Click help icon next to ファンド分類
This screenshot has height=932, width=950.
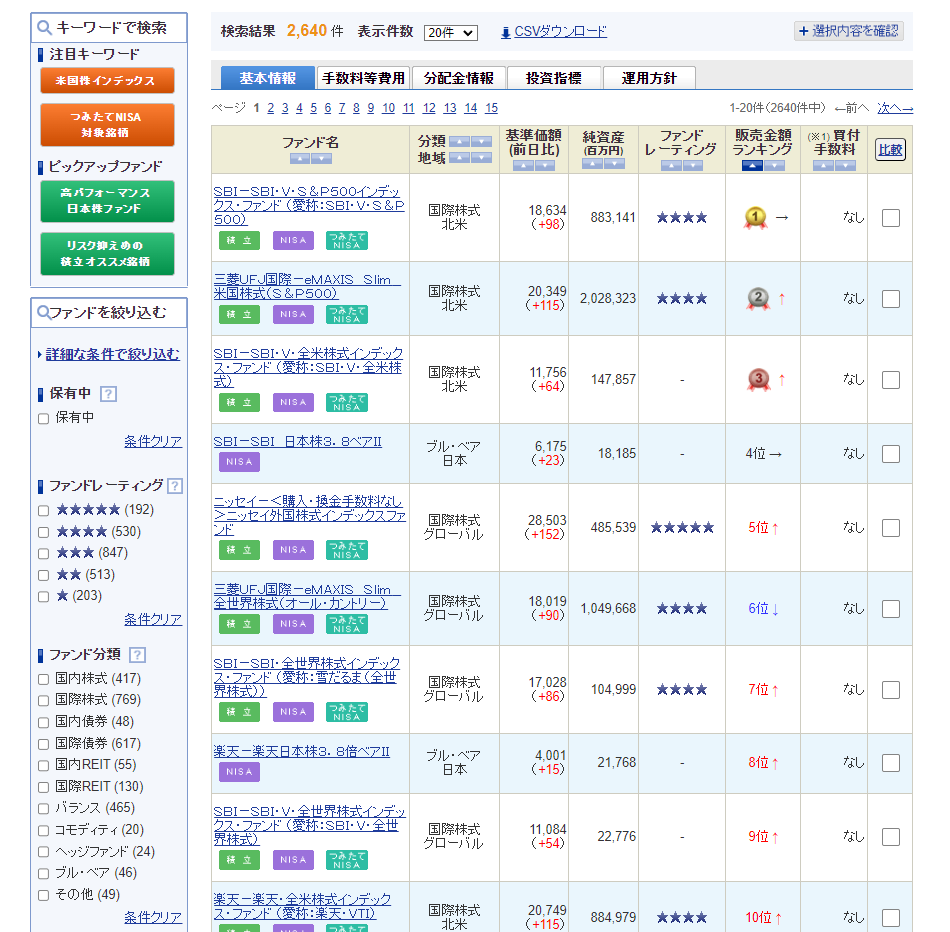click(138, 655)
